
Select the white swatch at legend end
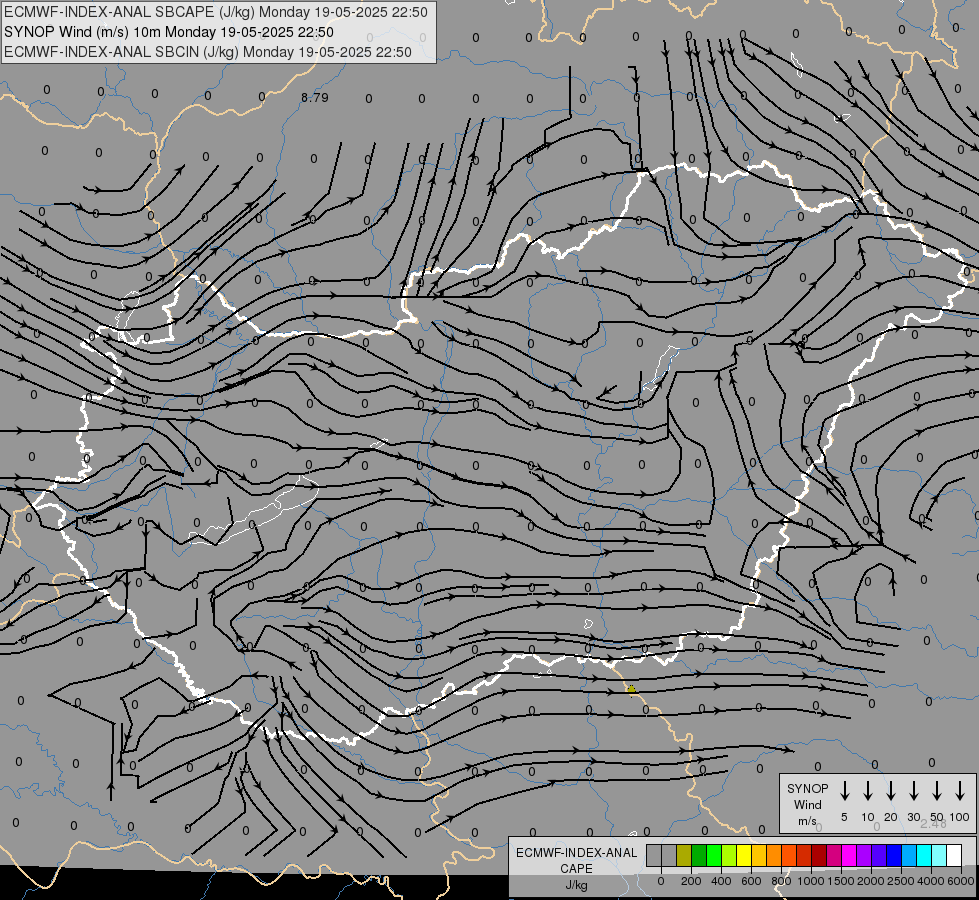tap(953, 855)
